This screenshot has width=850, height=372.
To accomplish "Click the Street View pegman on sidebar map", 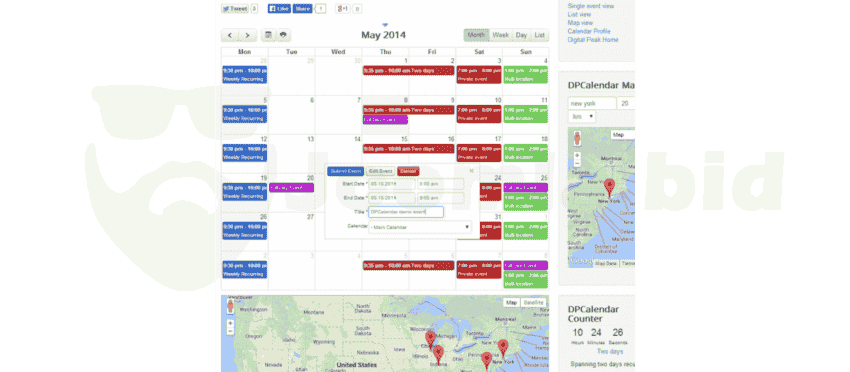I will tap(577, 138).
